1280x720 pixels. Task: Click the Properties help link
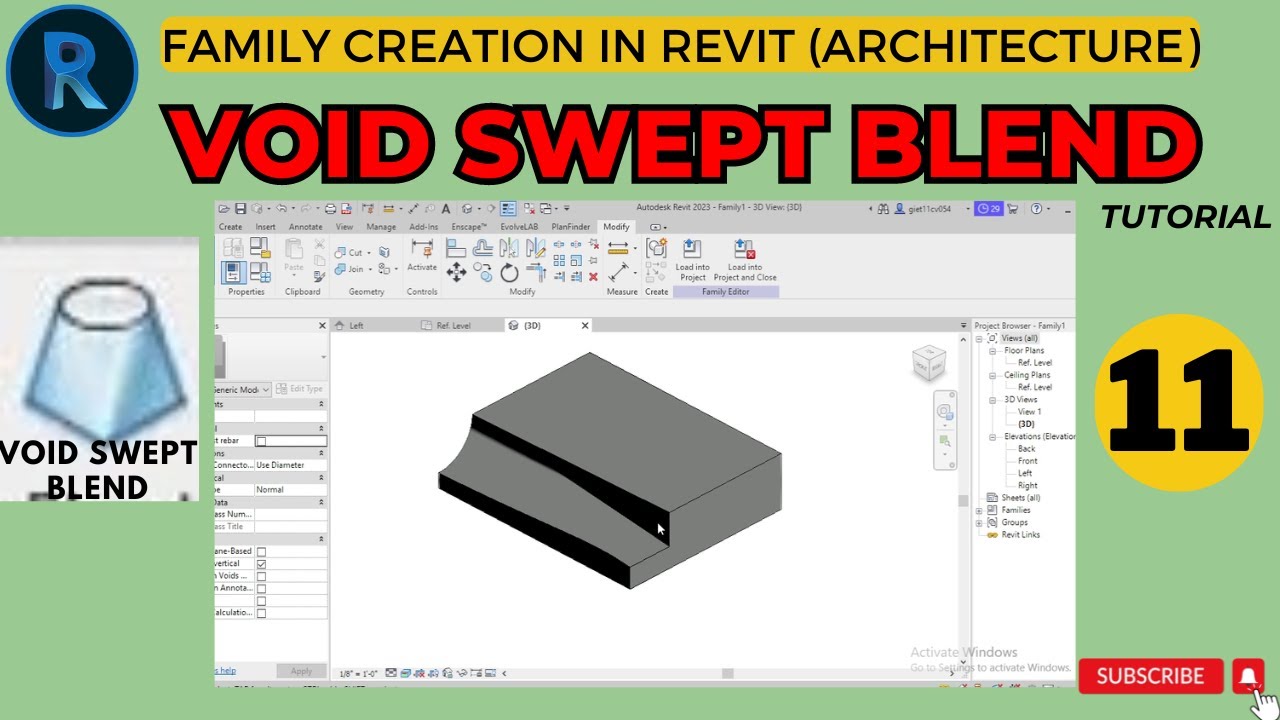pos(225,671)
